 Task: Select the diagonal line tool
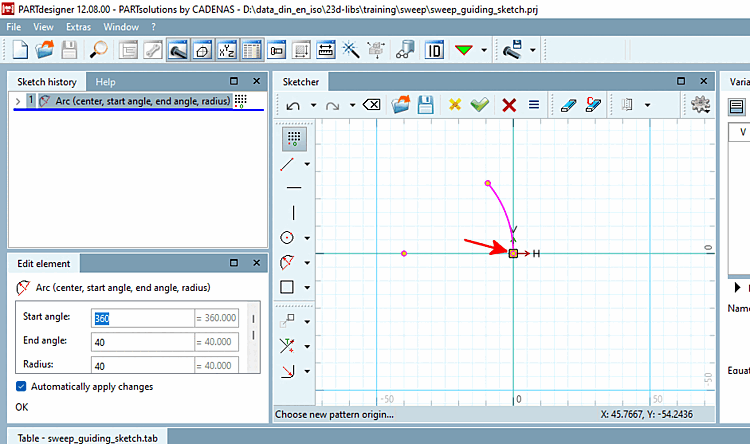click(287, 164)
